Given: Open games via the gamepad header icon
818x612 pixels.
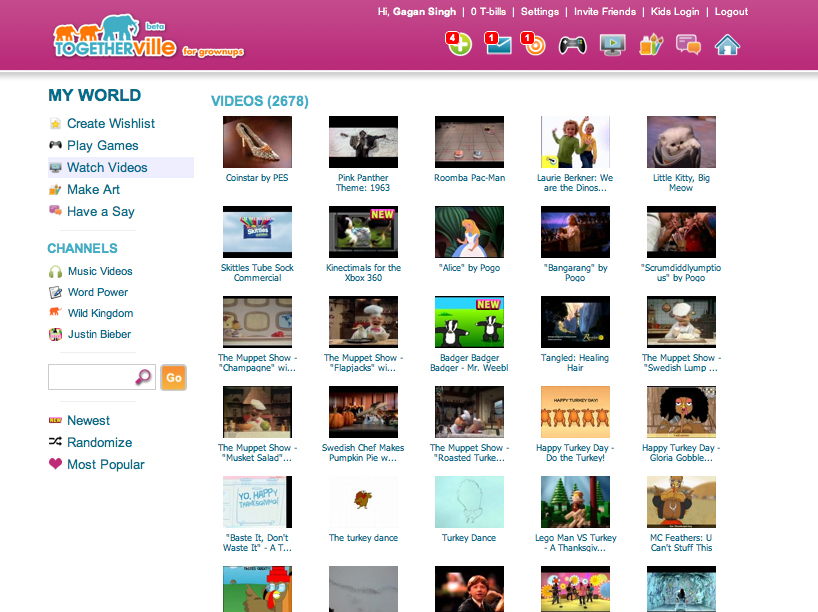Looking at the screenshot, I should point(572,44).
